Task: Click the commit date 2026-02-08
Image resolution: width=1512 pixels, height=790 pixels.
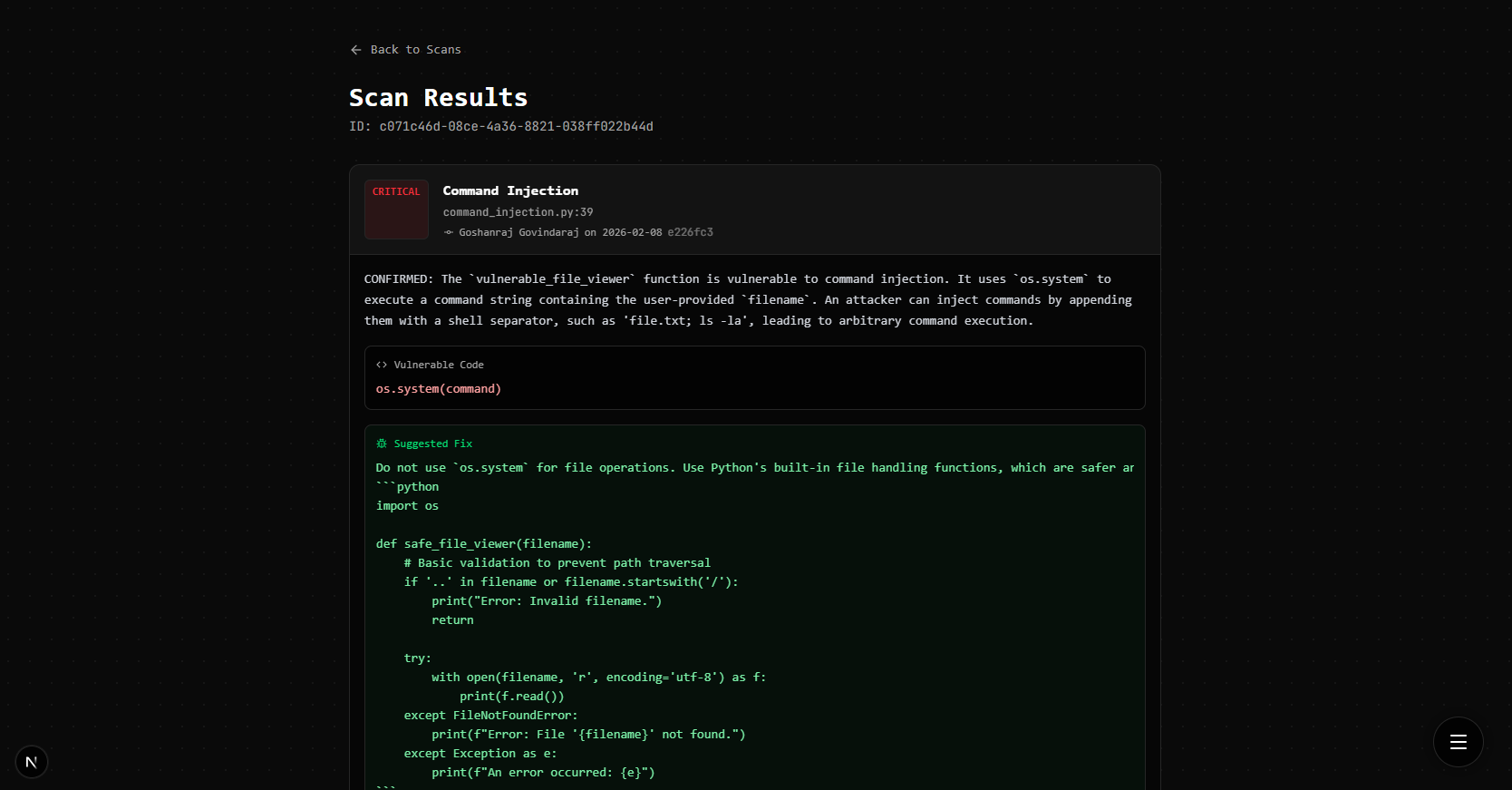Action: click(x=632, y=232)
